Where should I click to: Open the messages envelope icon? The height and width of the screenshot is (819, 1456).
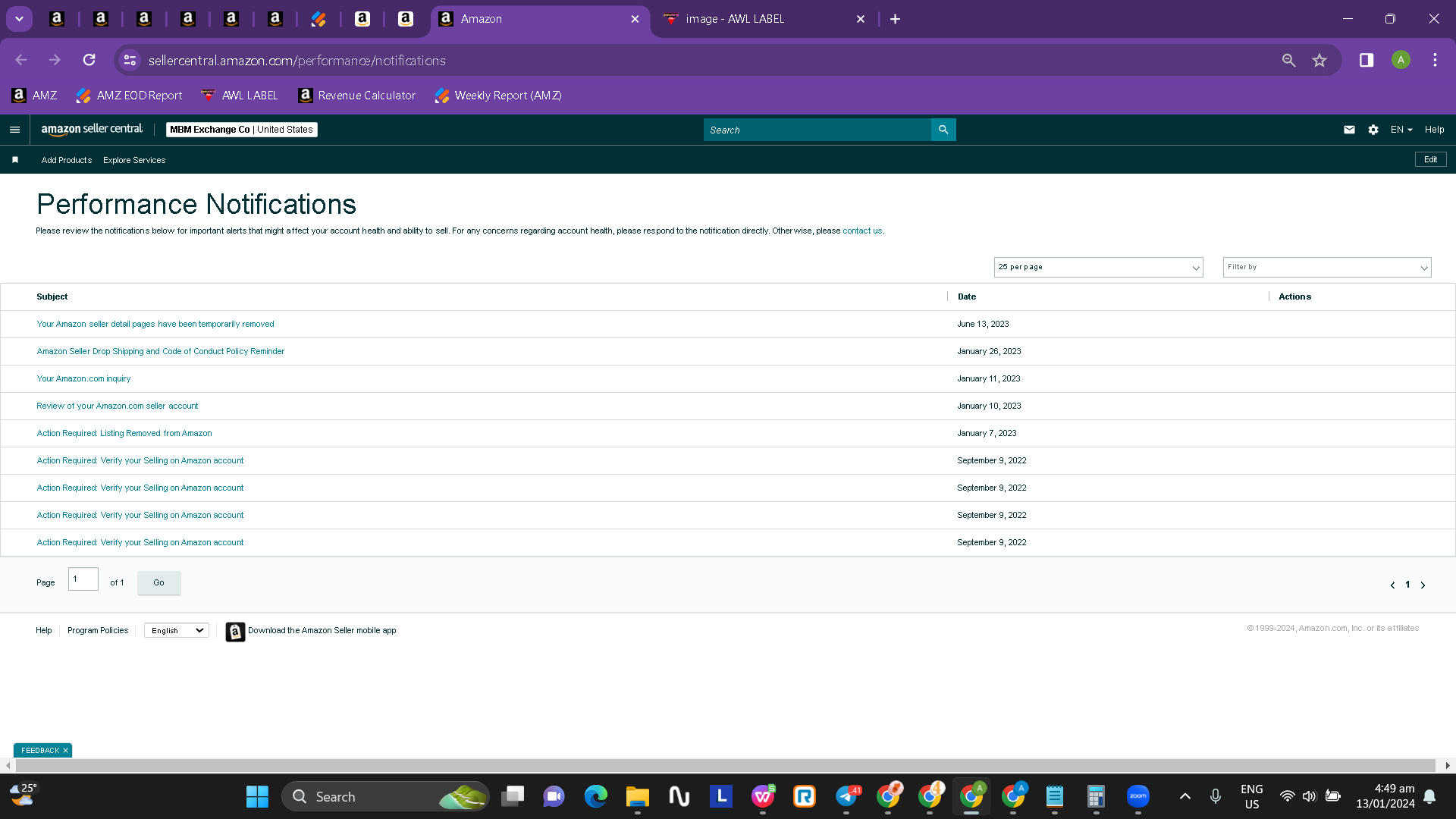1349,130
